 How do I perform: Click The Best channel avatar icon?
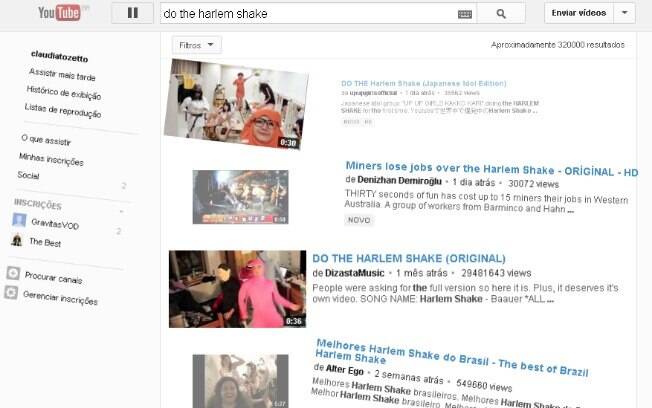(17, 240)
